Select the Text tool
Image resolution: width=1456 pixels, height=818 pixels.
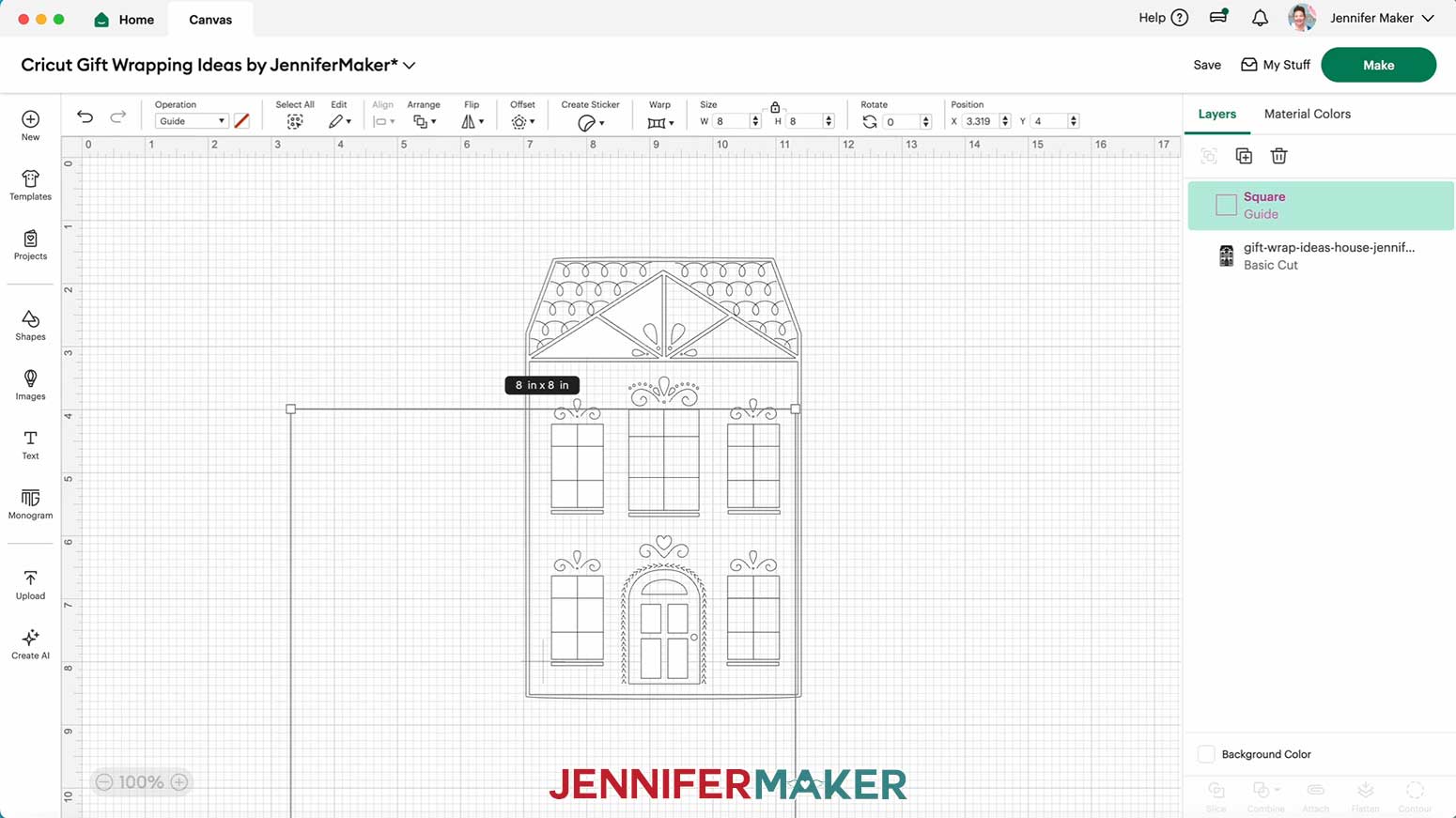[x=30, y=445]
